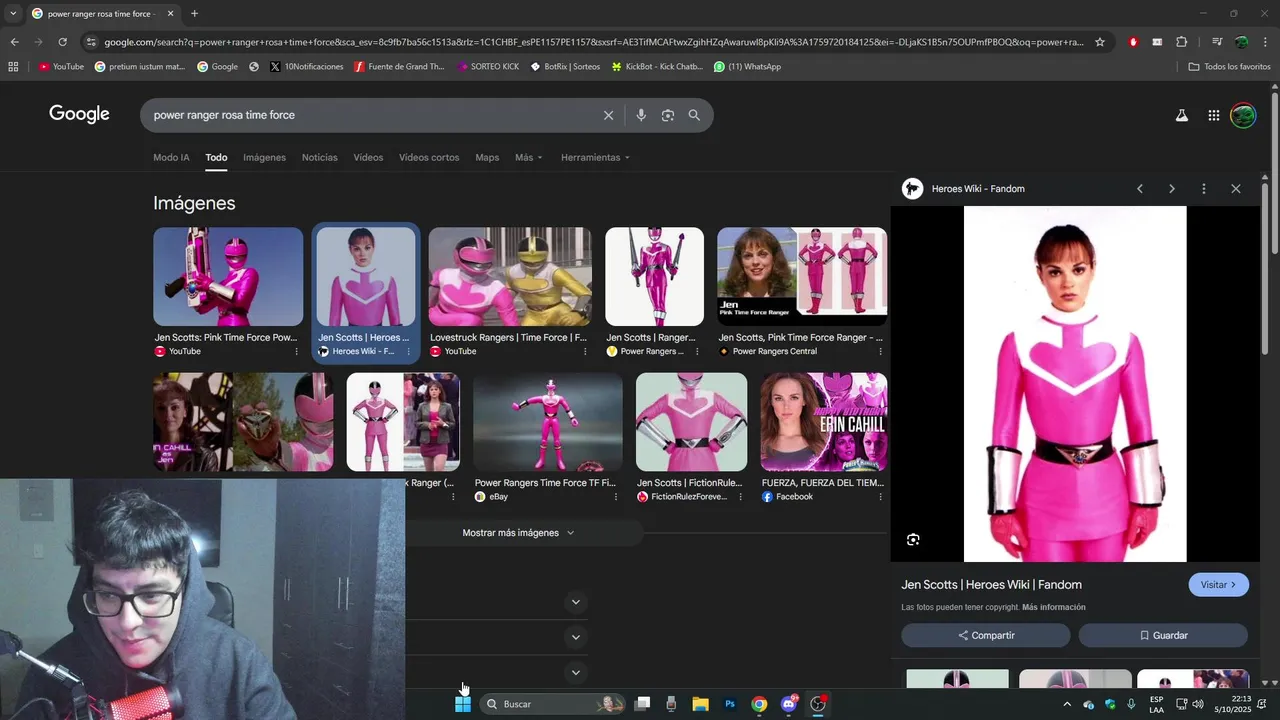The height and width of the screenshot is (720, 1280).
Task: Reload the page
Action: click(x=62, y=42)
